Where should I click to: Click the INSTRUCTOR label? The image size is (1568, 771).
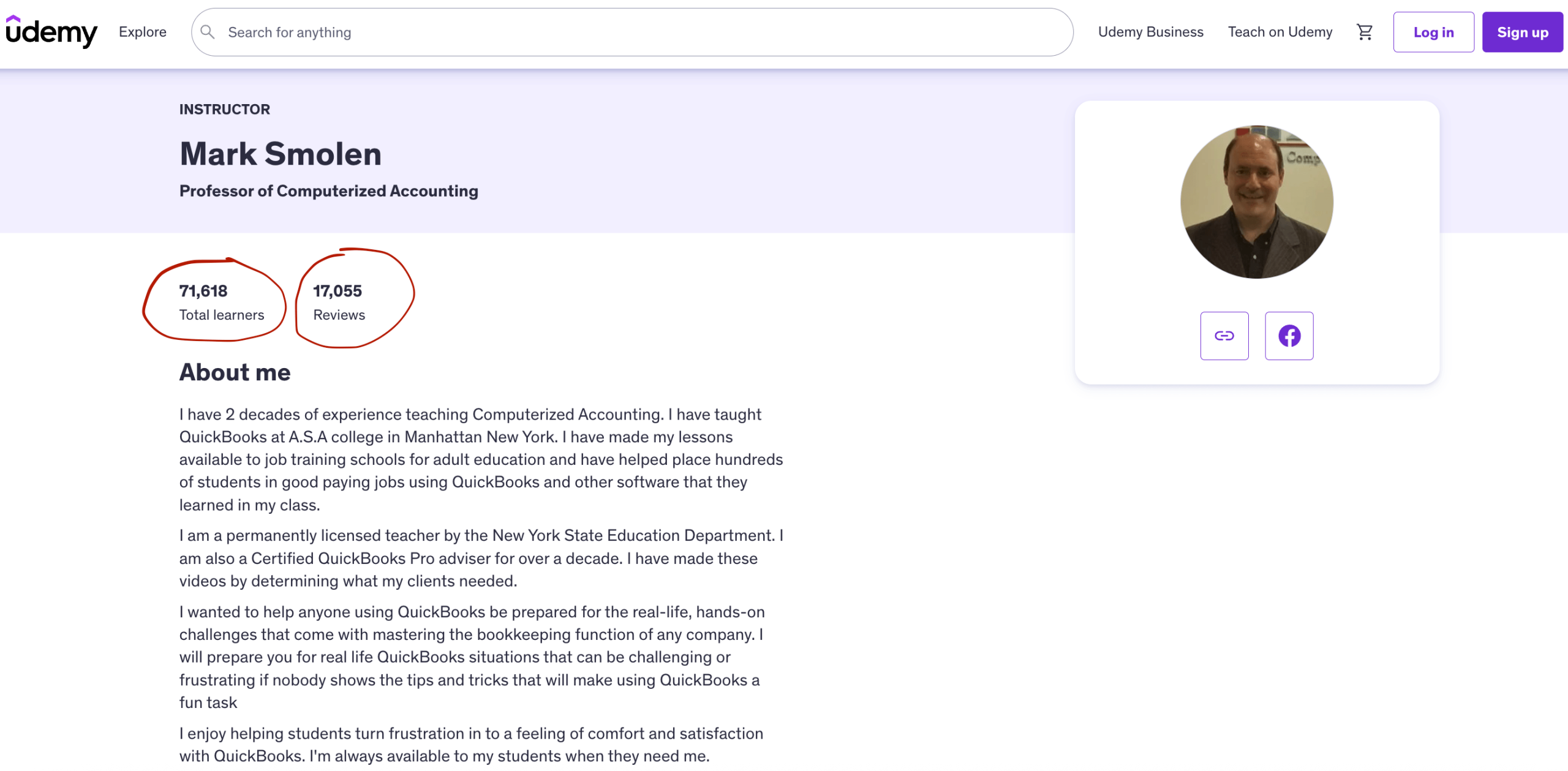224,110
